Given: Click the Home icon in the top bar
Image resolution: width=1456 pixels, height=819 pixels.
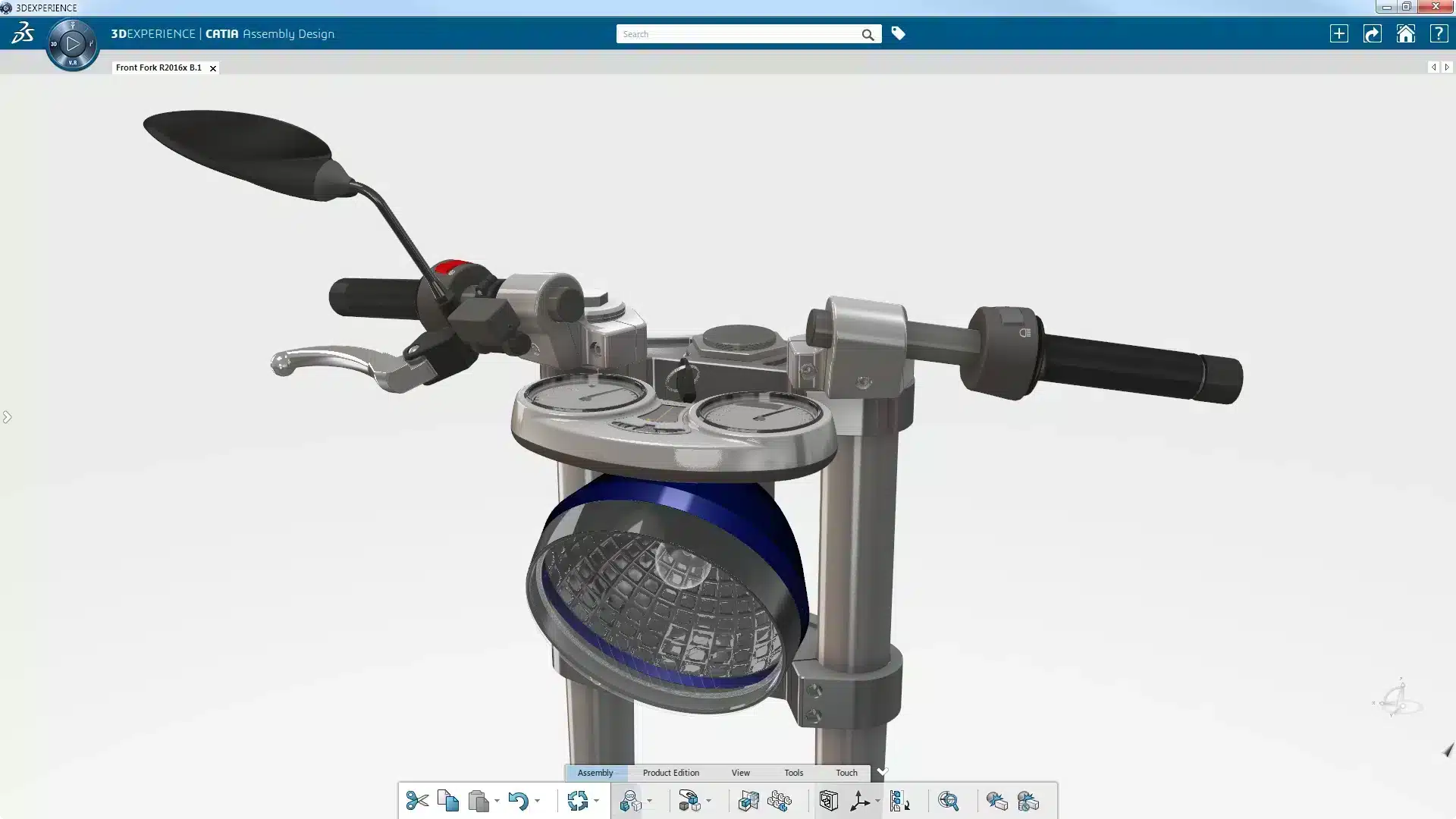Looking at the screenshot, I should 1405,33.
